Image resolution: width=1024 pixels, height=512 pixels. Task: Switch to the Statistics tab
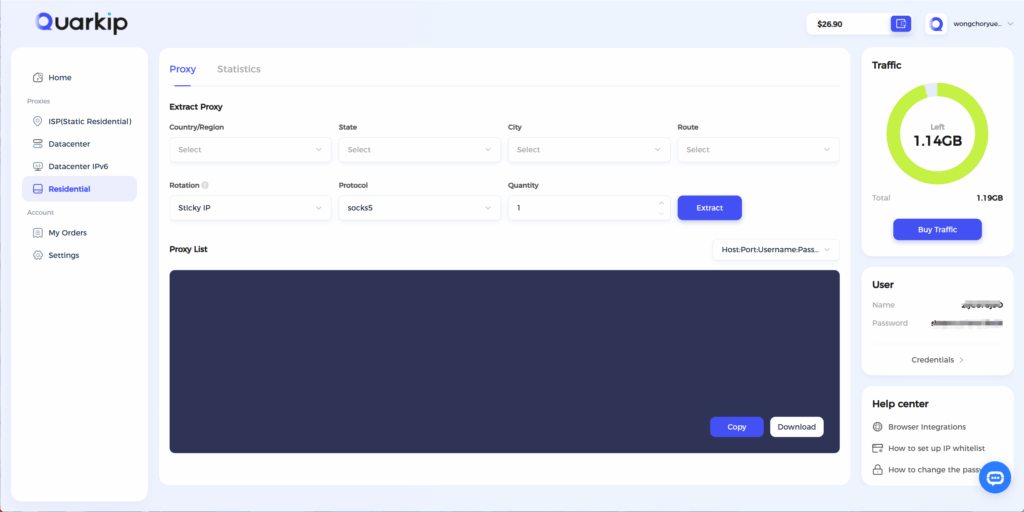[x=239, y=69]
